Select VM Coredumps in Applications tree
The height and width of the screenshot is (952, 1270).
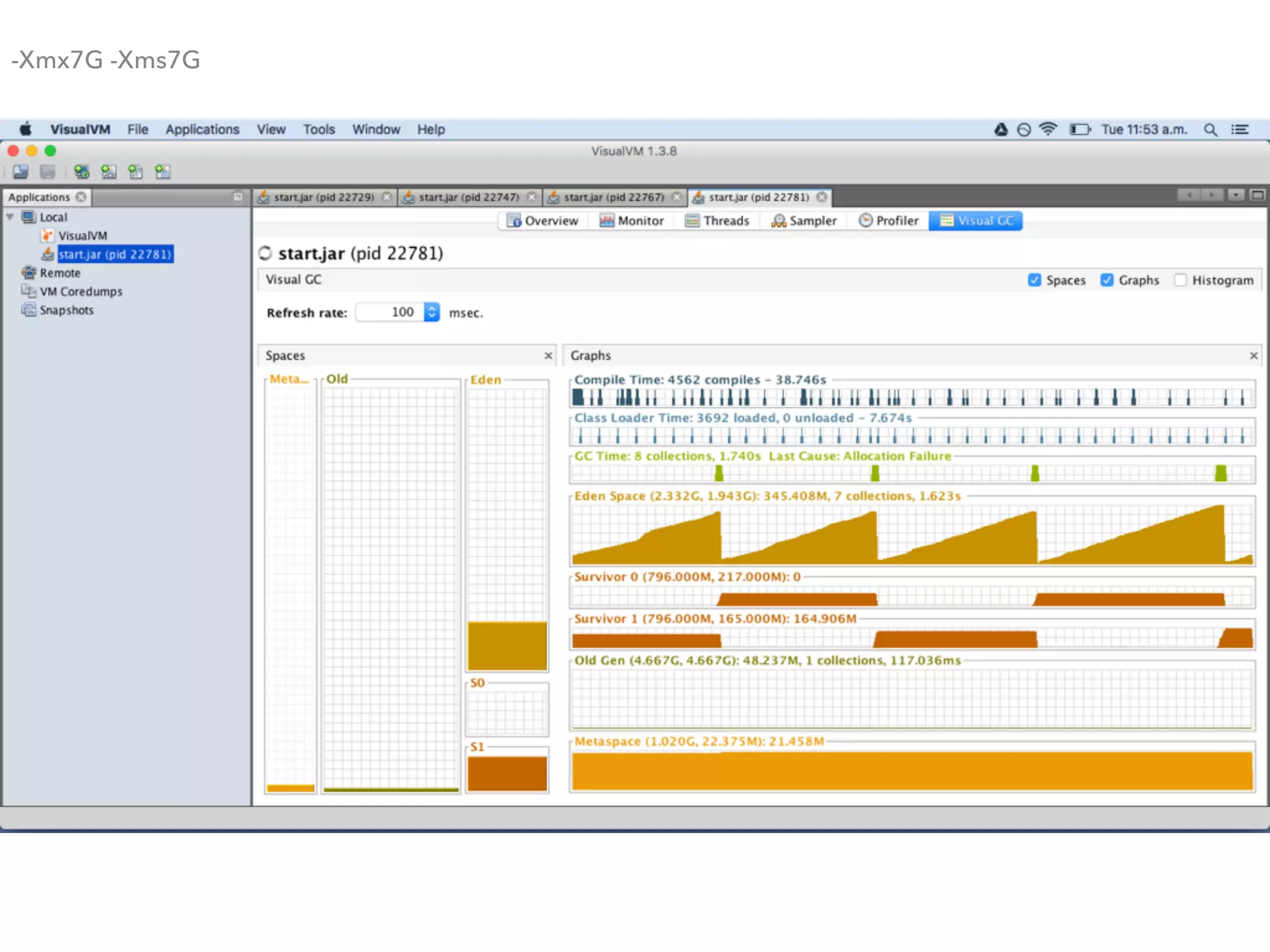click(81, 291)
